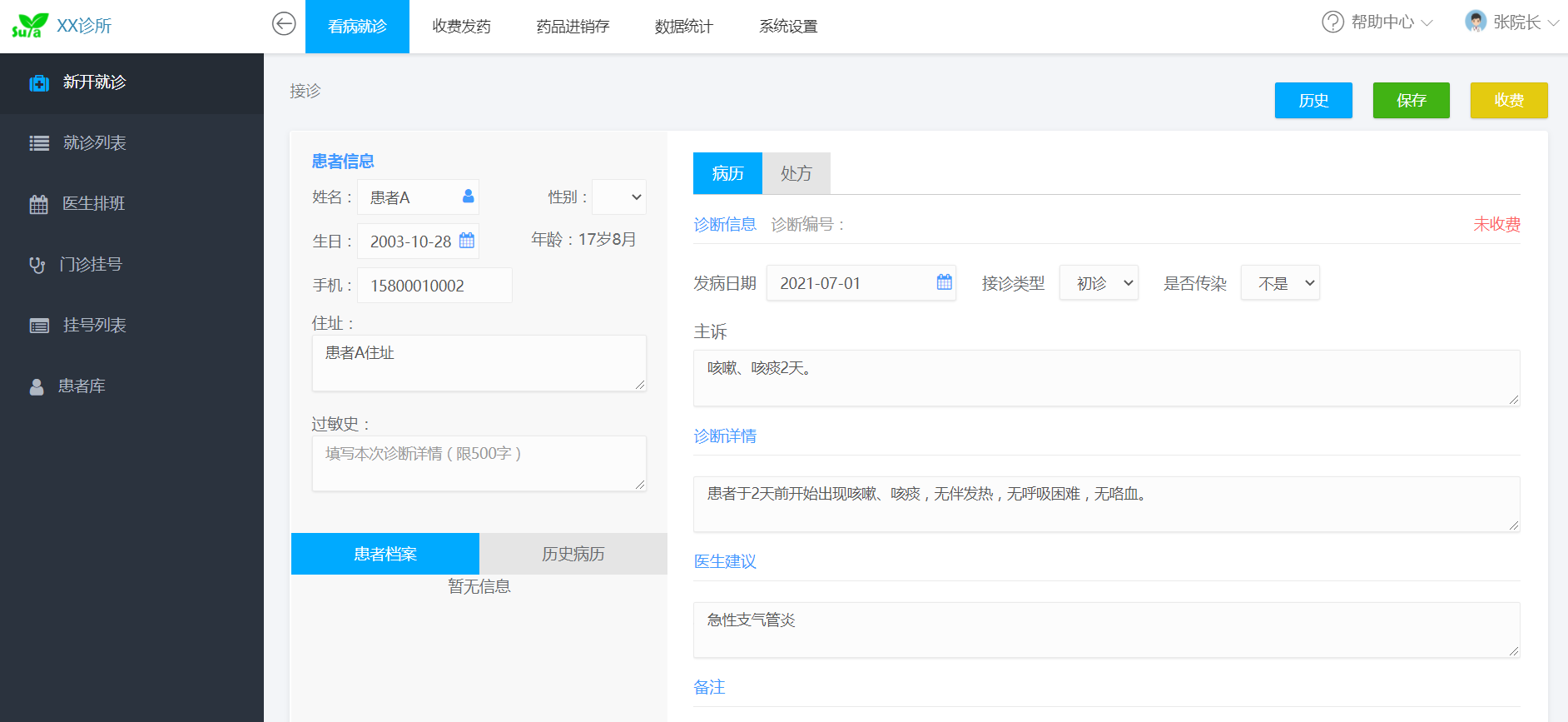Open 新开就诊 in the sidebar
Viewport: 1568px width, 722px height.
[131, 82]
